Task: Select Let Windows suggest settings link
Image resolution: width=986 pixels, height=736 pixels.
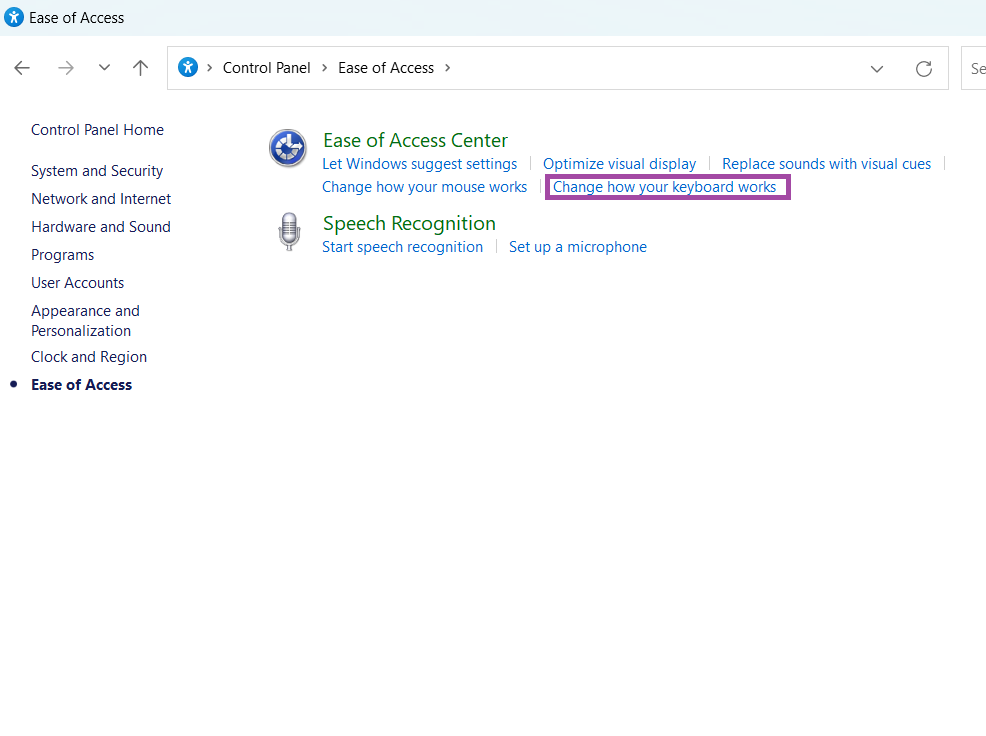Action: pos(419,164)
